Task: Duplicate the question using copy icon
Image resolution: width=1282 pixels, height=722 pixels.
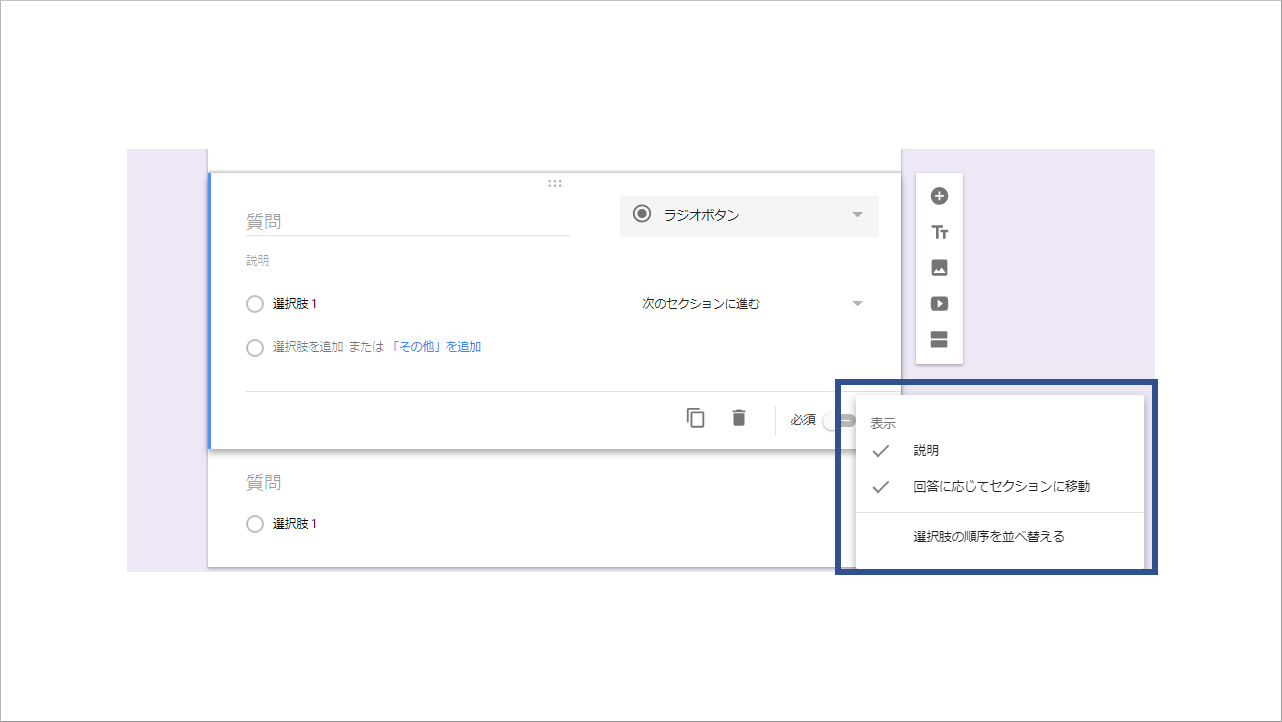Action: [695, 417]
